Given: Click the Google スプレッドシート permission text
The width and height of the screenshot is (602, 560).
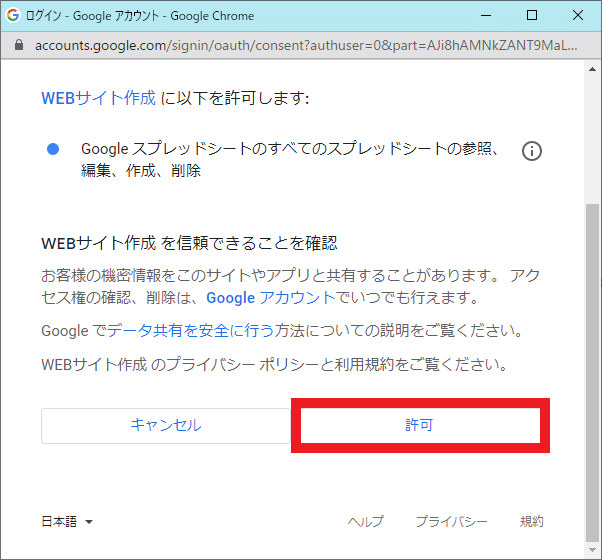Looking at the screenshot, I should coord(290,159).
